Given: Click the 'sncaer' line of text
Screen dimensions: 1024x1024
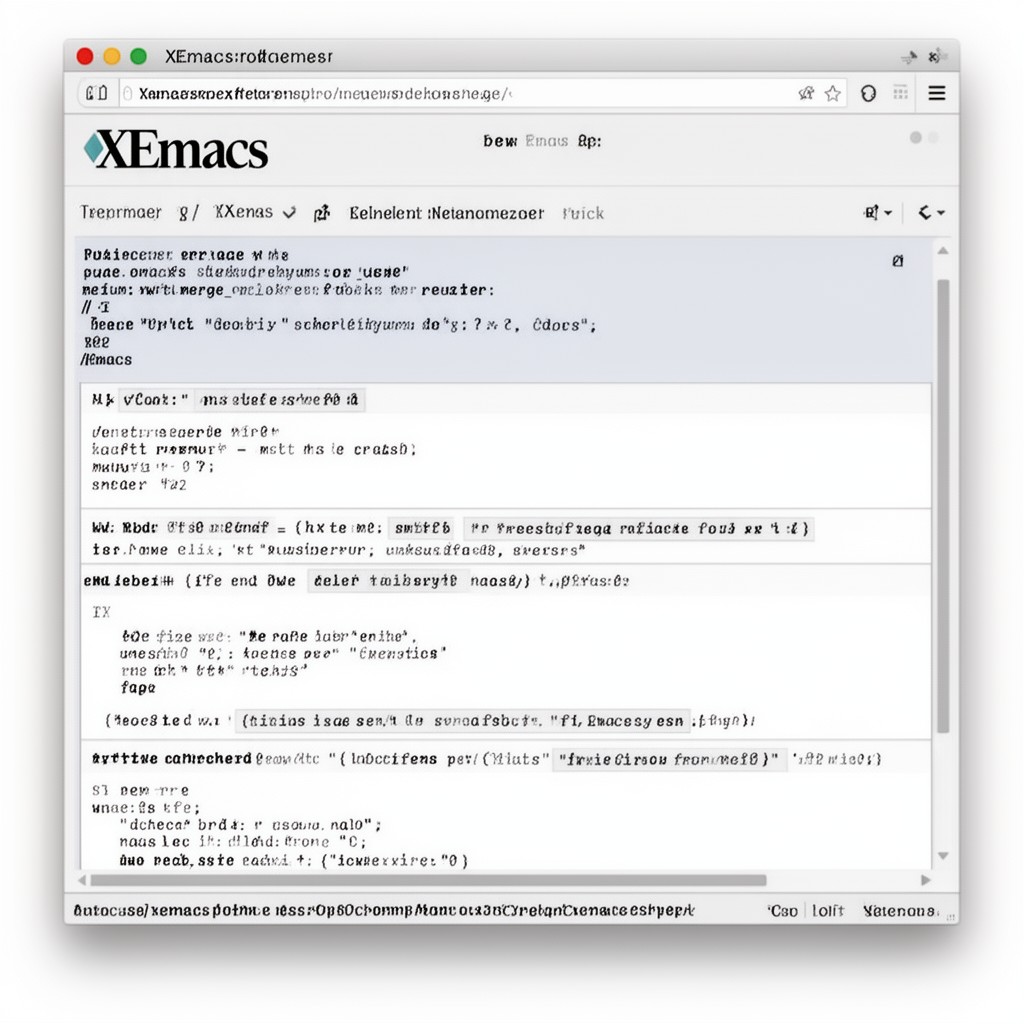Looking at the screenshot, I should (139, 485).
